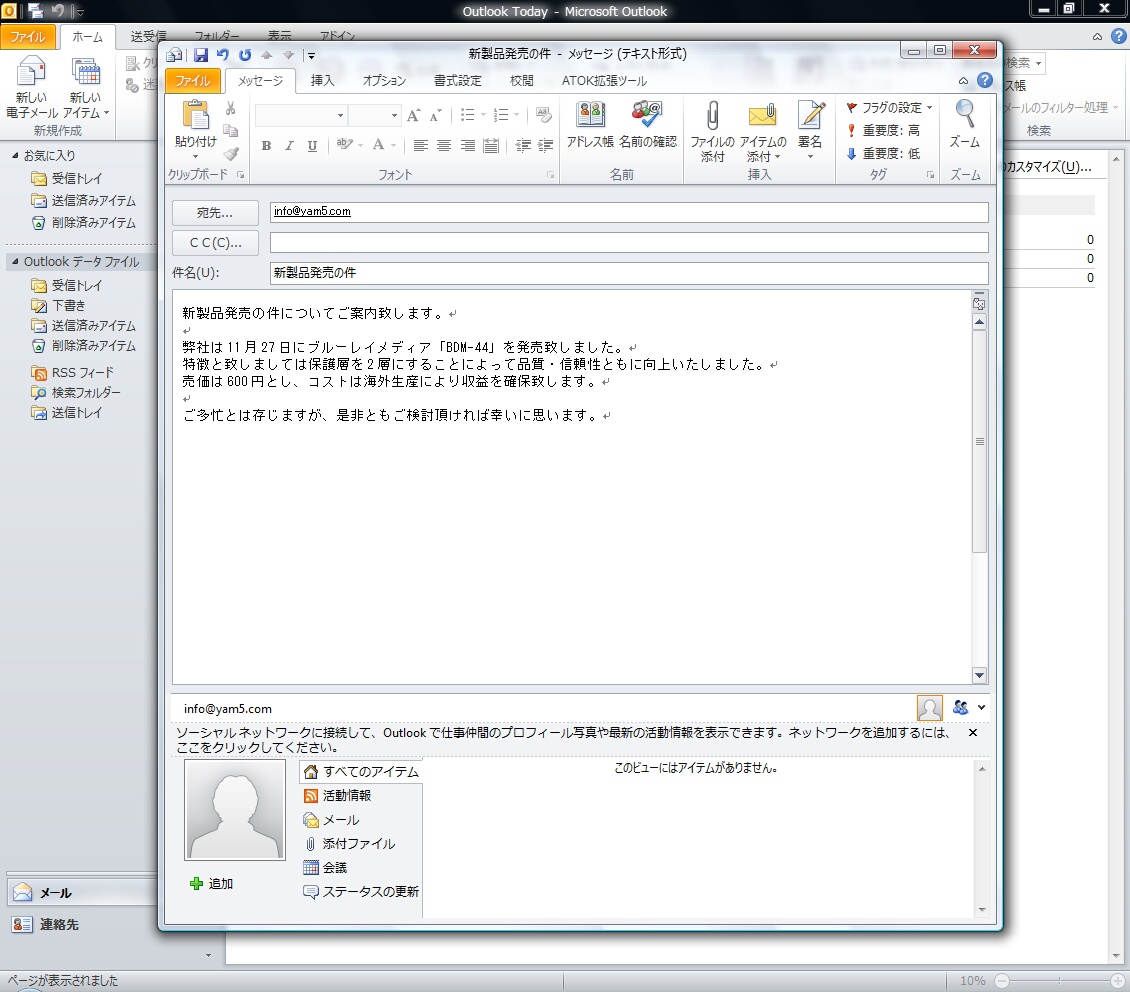Screen dimensions: 1130x992
Task: Click the 件名 subject field
Action: pos(628,273)
